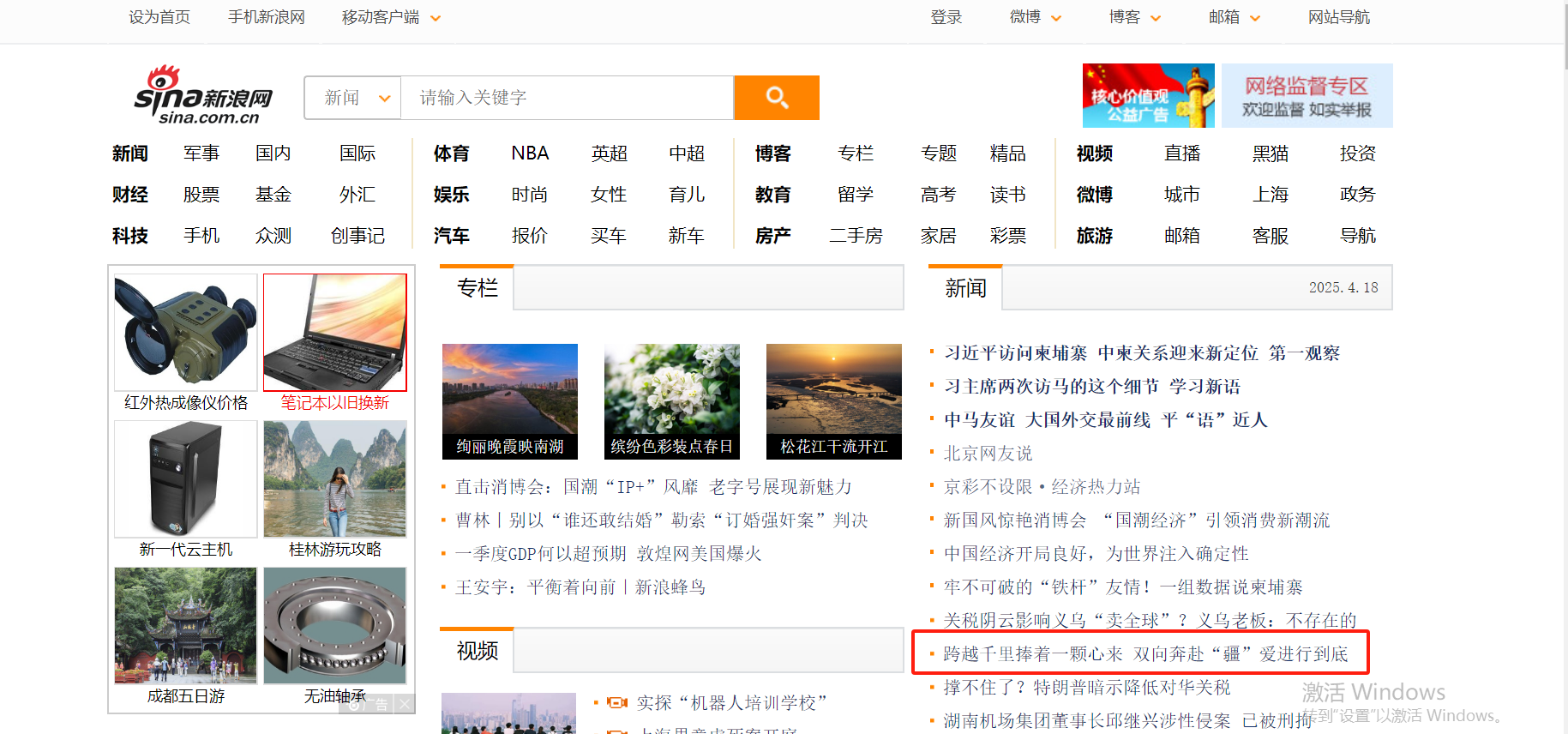Open 房产 channel link

[773, 236]
